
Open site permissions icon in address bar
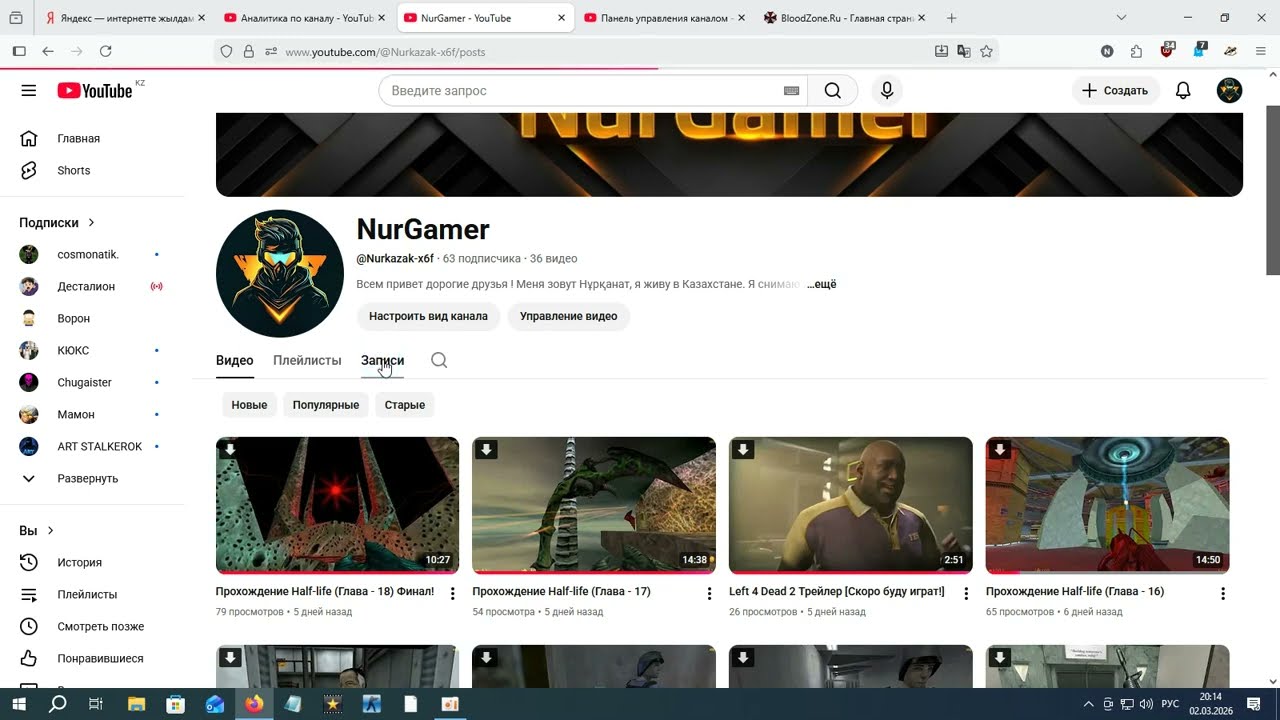270,51
